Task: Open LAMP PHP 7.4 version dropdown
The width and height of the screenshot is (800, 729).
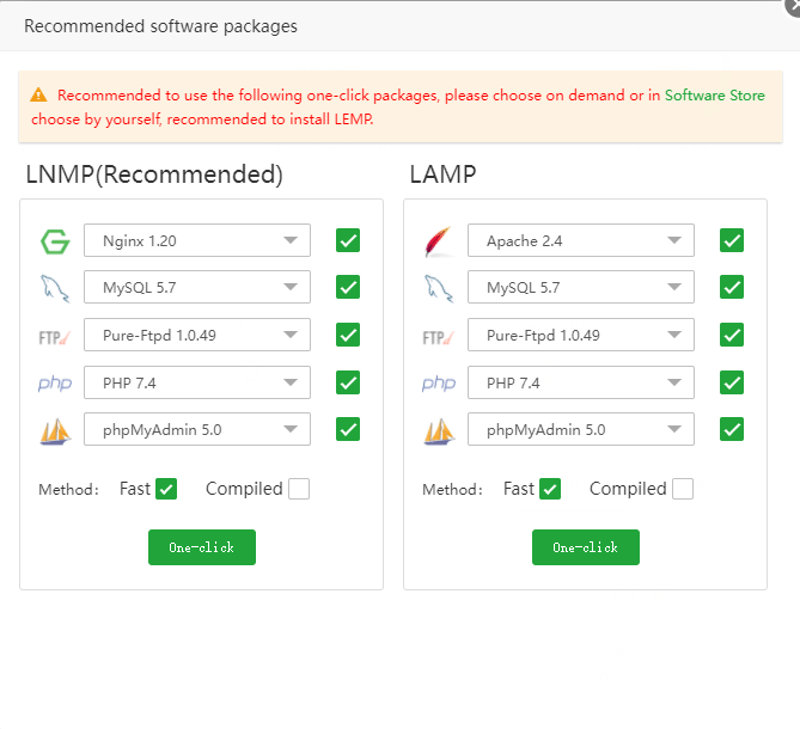Action: tap(581, 383)
